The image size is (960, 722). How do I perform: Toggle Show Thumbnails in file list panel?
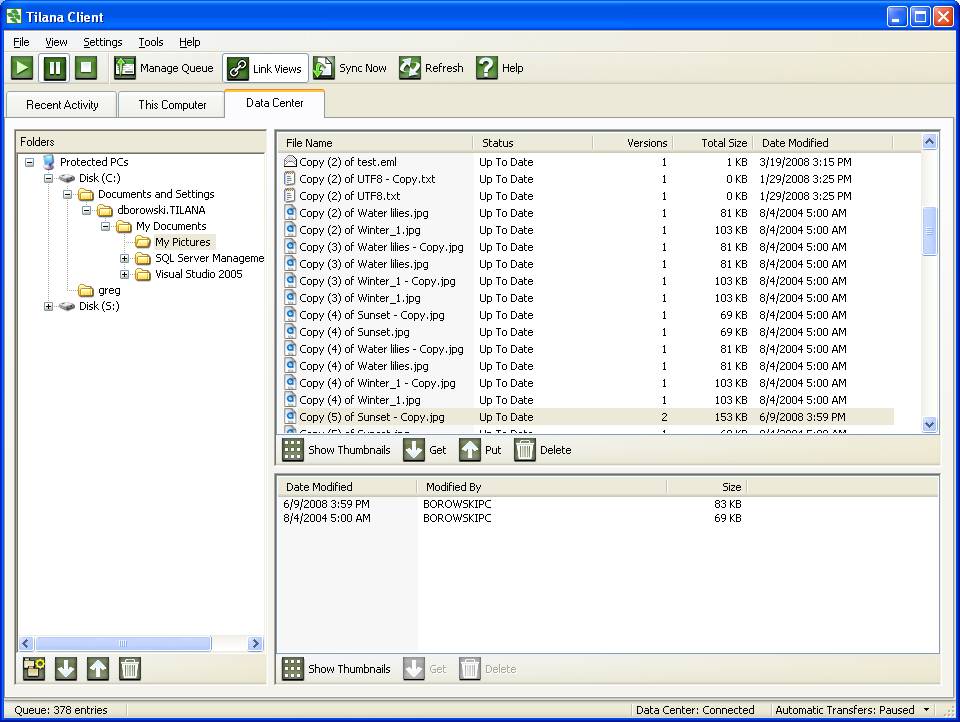(x=292, y=450)
